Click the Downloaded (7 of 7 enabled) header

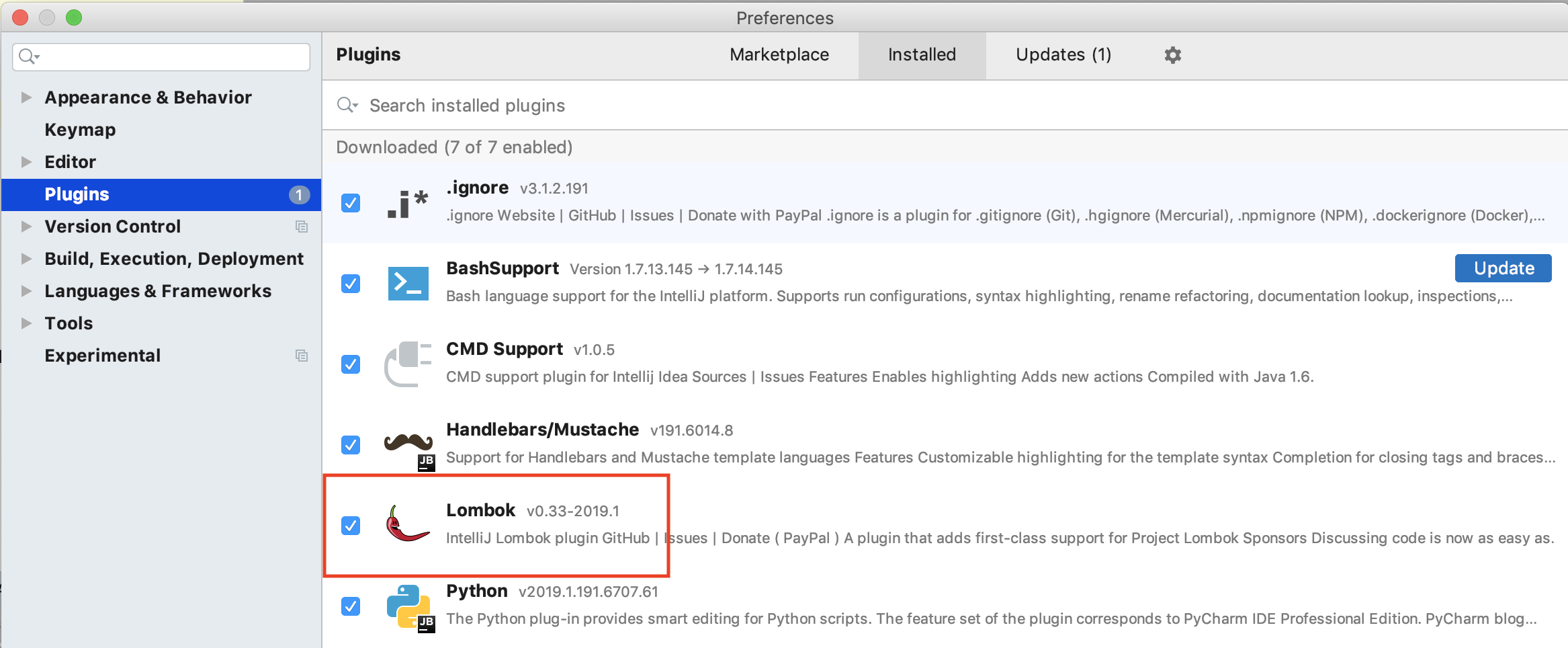pyautogui.click(x=454, y=147)
